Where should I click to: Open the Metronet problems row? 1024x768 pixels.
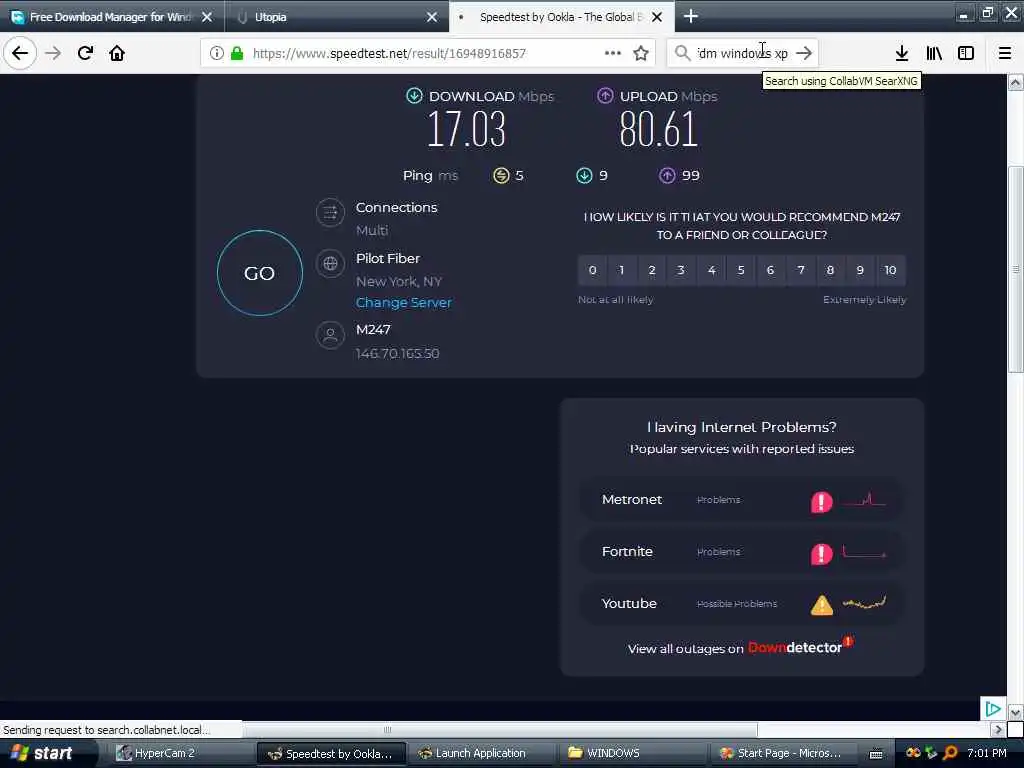(x=742, y=500)
